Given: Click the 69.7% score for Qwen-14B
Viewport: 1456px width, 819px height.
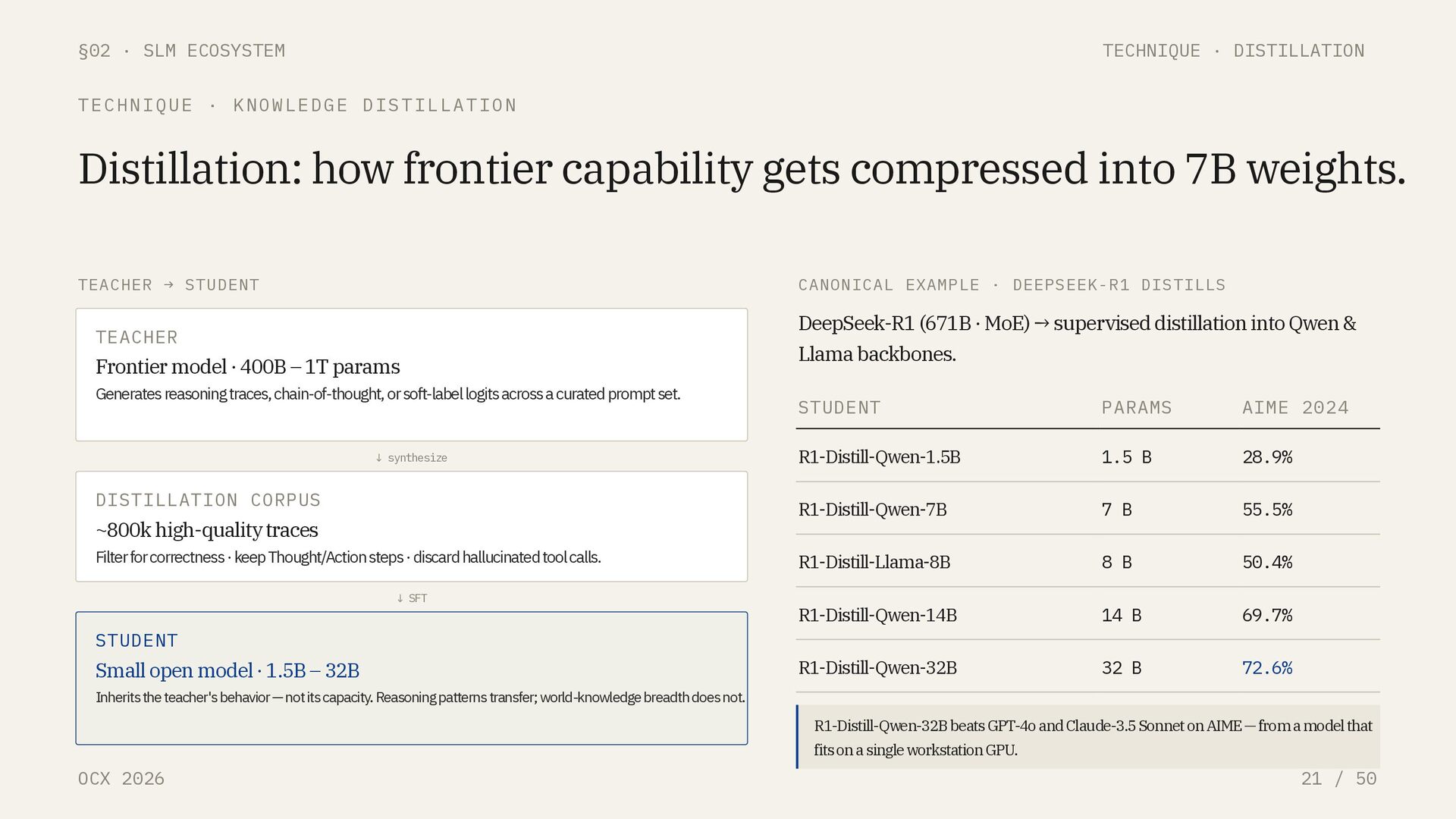Looking at the screenshot, I should (x=1266, y=615).
